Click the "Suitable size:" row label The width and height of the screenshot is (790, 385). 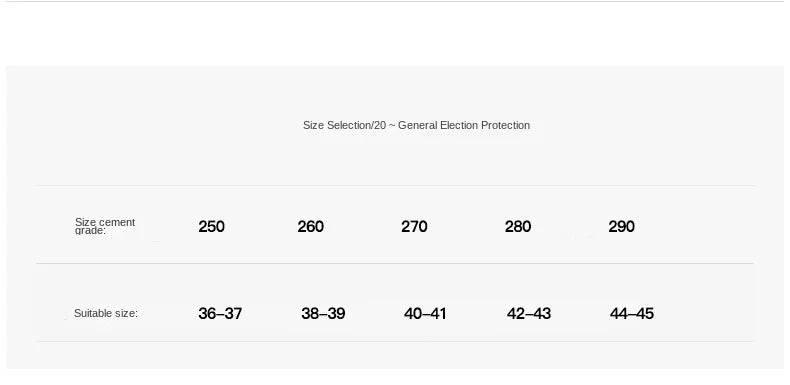(106, 313)
